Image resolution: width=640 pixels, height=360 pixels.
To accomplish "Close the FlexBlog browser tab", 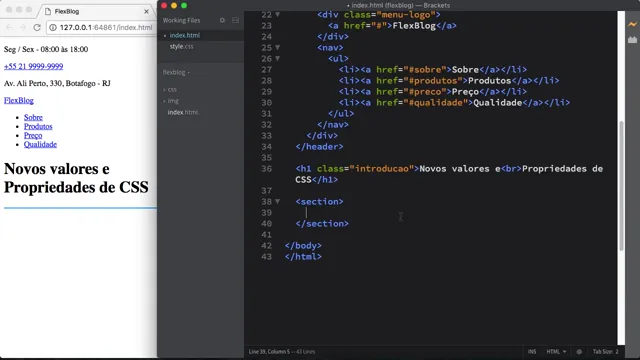I will point(146,11).
